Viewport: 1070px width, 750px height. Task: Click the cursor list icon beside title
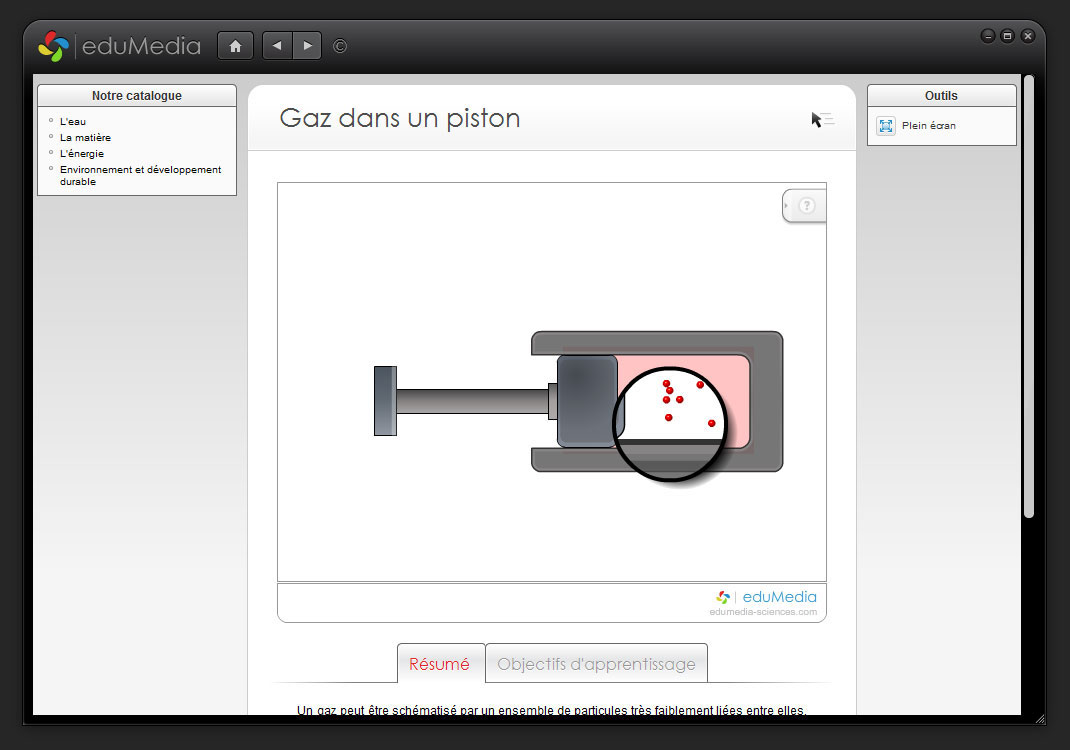[822, 120]
